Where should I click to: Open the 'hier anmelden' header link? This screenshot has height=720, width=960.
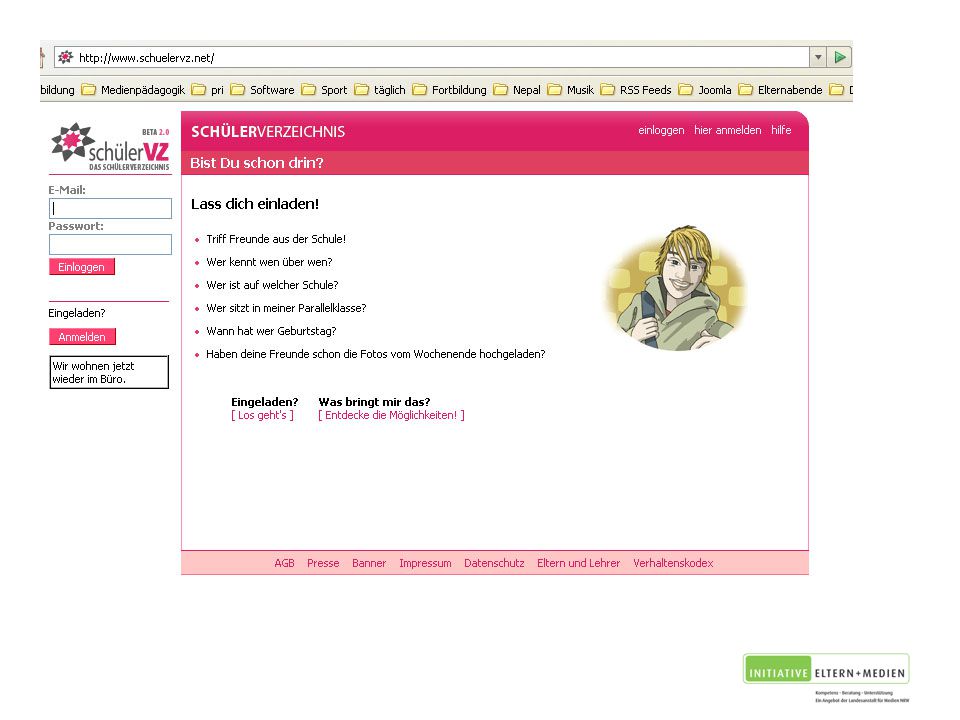[727, 130]
